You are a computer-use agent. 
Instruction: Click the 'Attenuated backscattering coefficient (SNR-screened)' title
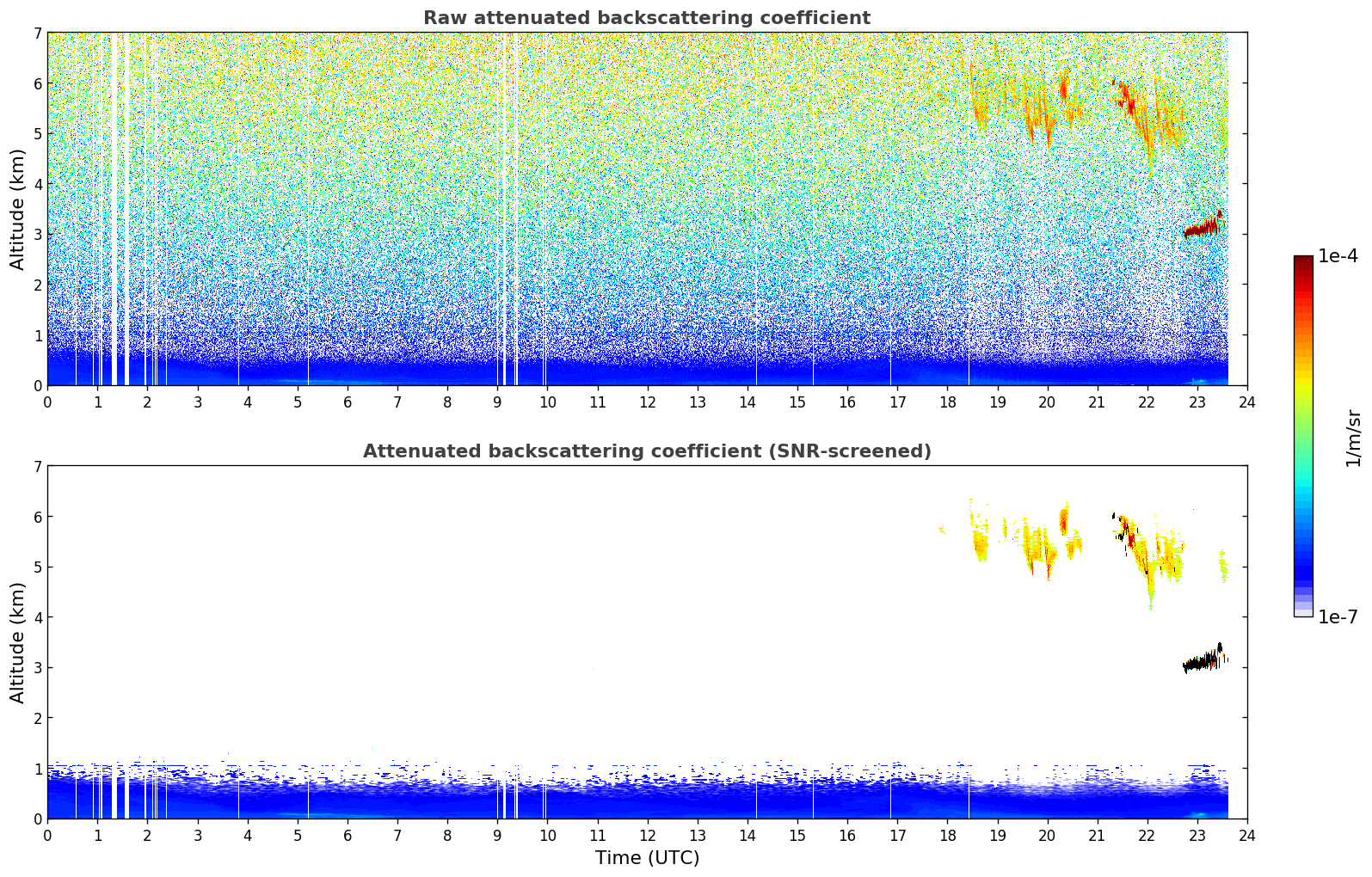pyautogui.click(x=646, y=451)
